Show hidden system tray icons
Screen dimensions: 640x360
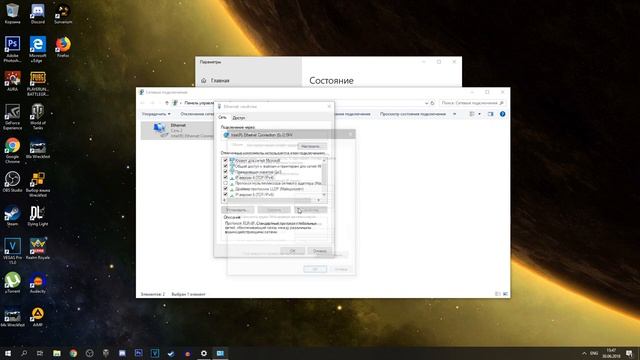pyautogui.click(x=584, y=353)
